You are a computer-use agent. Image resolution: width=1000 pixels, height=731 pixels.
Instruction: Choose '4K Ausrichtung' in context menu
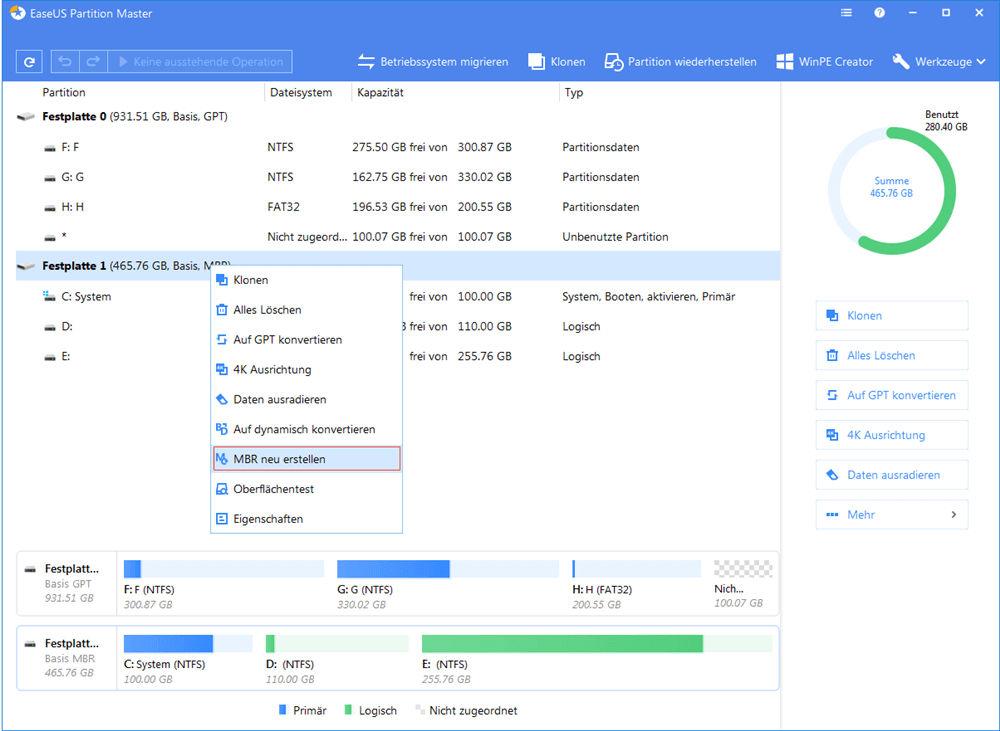pyautogui.click(x=306, y=370)
